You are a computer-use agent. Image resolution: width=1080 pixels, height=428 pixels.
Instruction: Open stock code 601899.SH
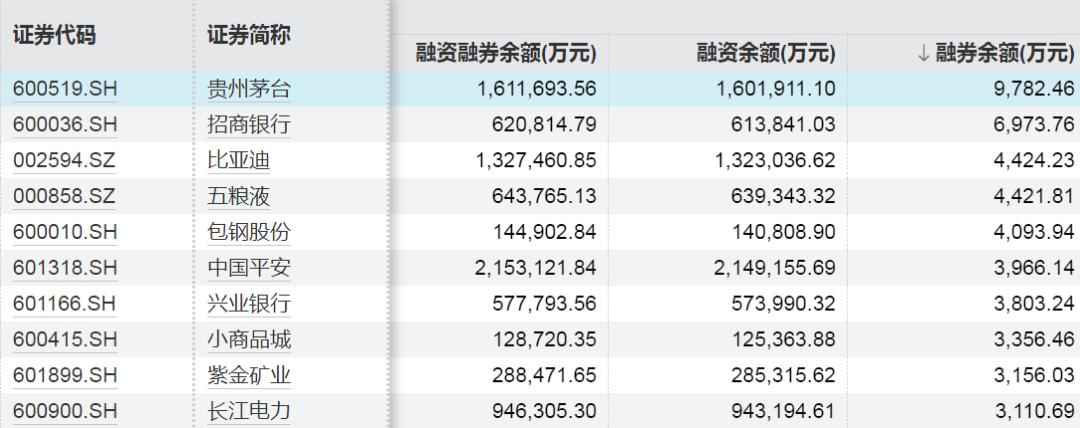click(x=65, y=376)
